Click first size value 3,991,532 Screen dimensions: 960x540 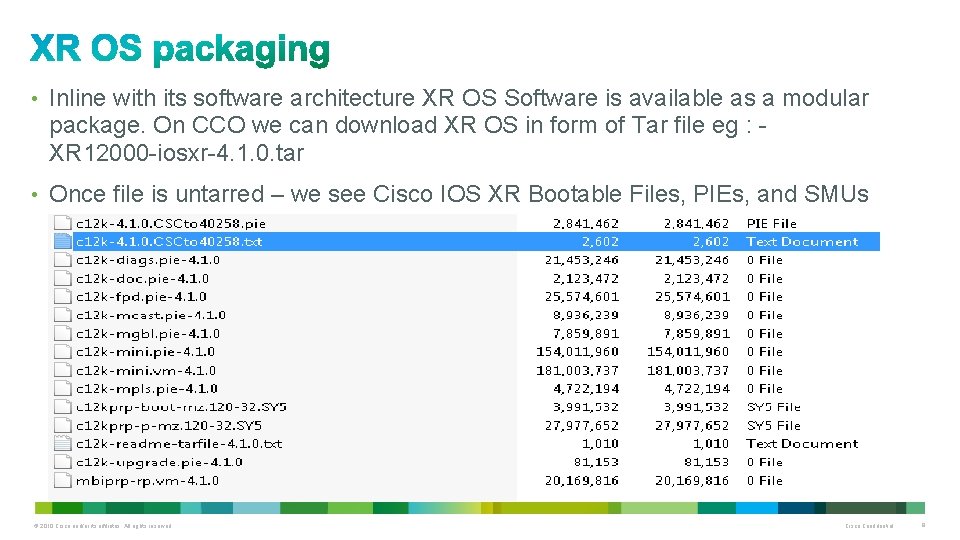pyautogui.click(x=586, y=407)
